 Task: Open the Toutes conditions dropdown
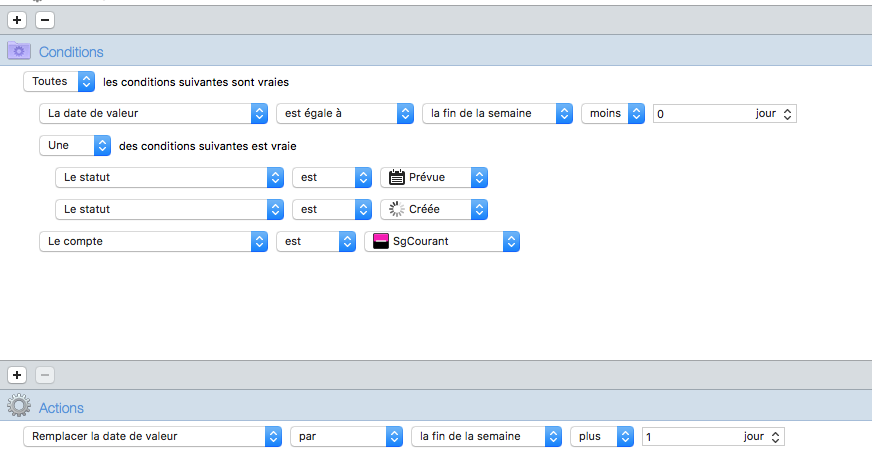click(59, 82)
